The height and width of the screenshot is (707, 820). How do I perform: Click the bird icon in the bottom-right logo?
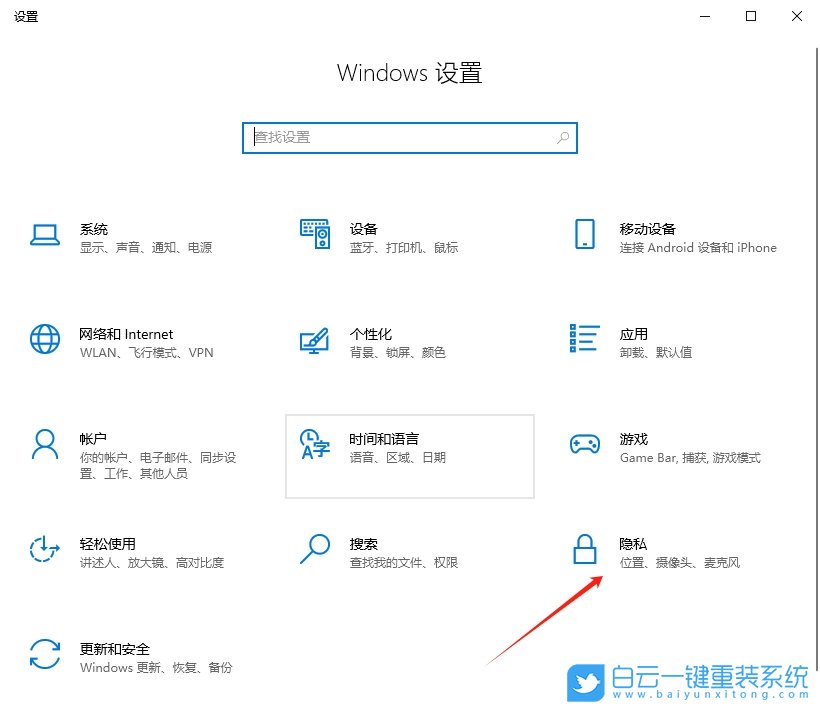click(585, 684)
